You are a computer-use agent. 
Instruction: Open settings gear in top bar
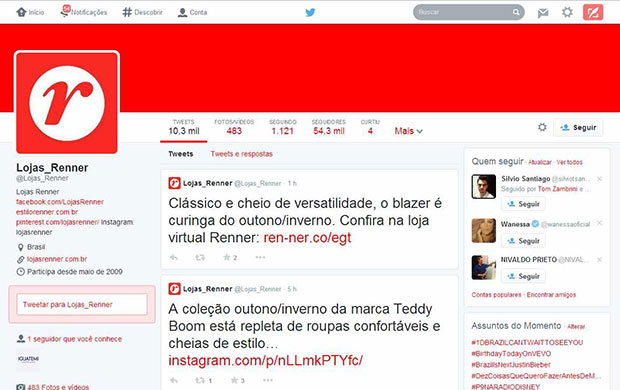(x=567, y=12)
